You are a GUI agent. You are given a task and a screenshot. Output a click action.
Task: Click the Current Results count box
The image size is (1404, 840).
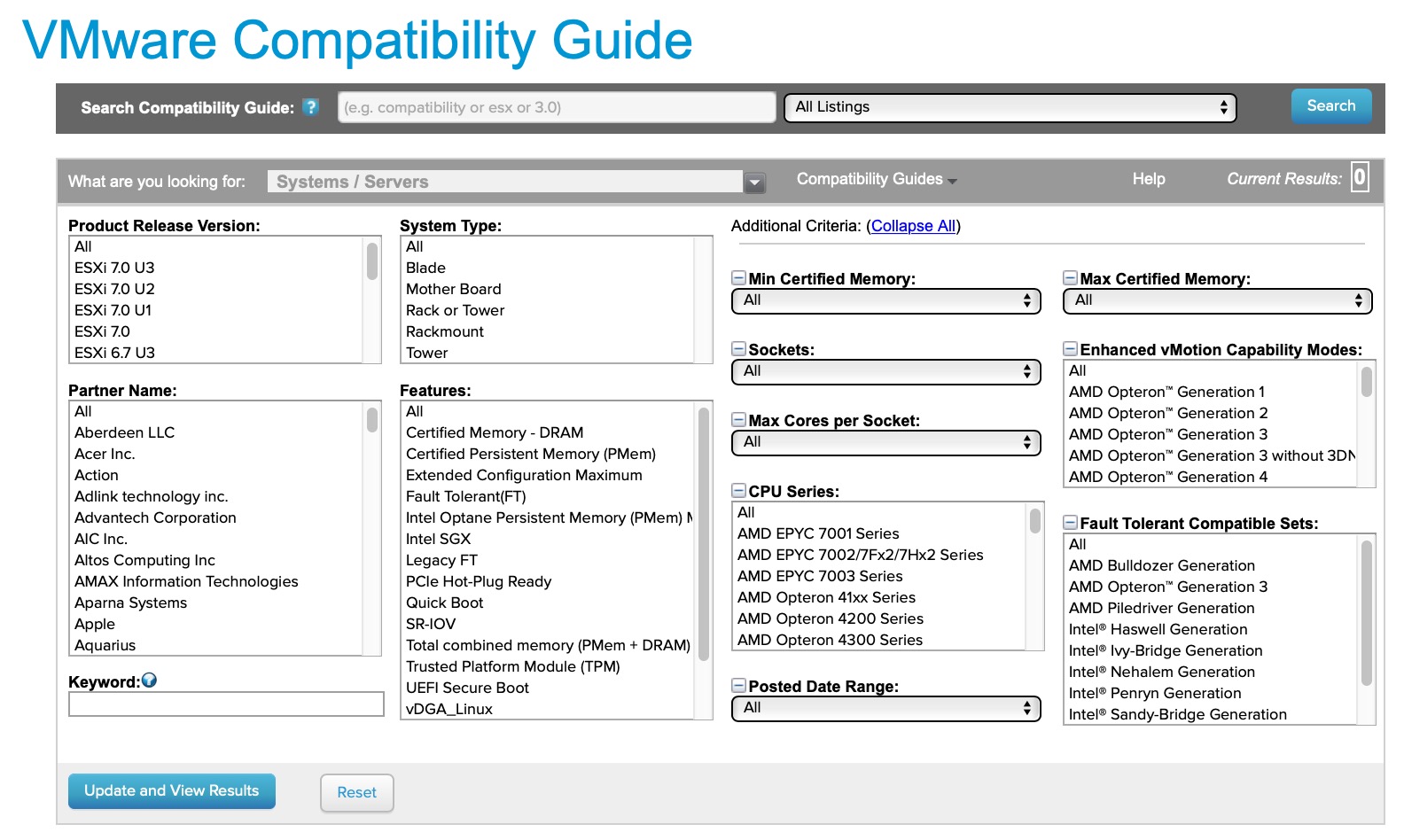1360,177
